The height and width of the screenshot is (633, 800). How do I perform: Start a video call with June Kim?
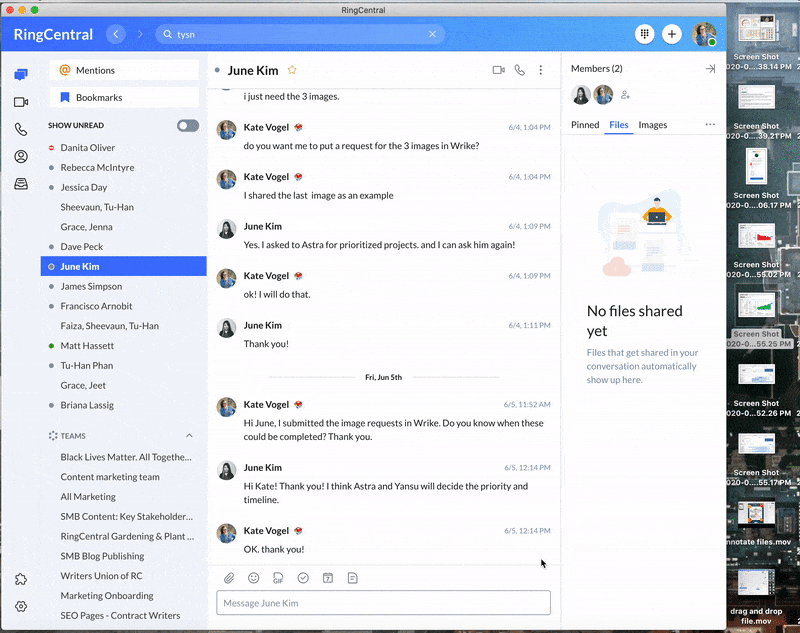click(x=497, y=70)
